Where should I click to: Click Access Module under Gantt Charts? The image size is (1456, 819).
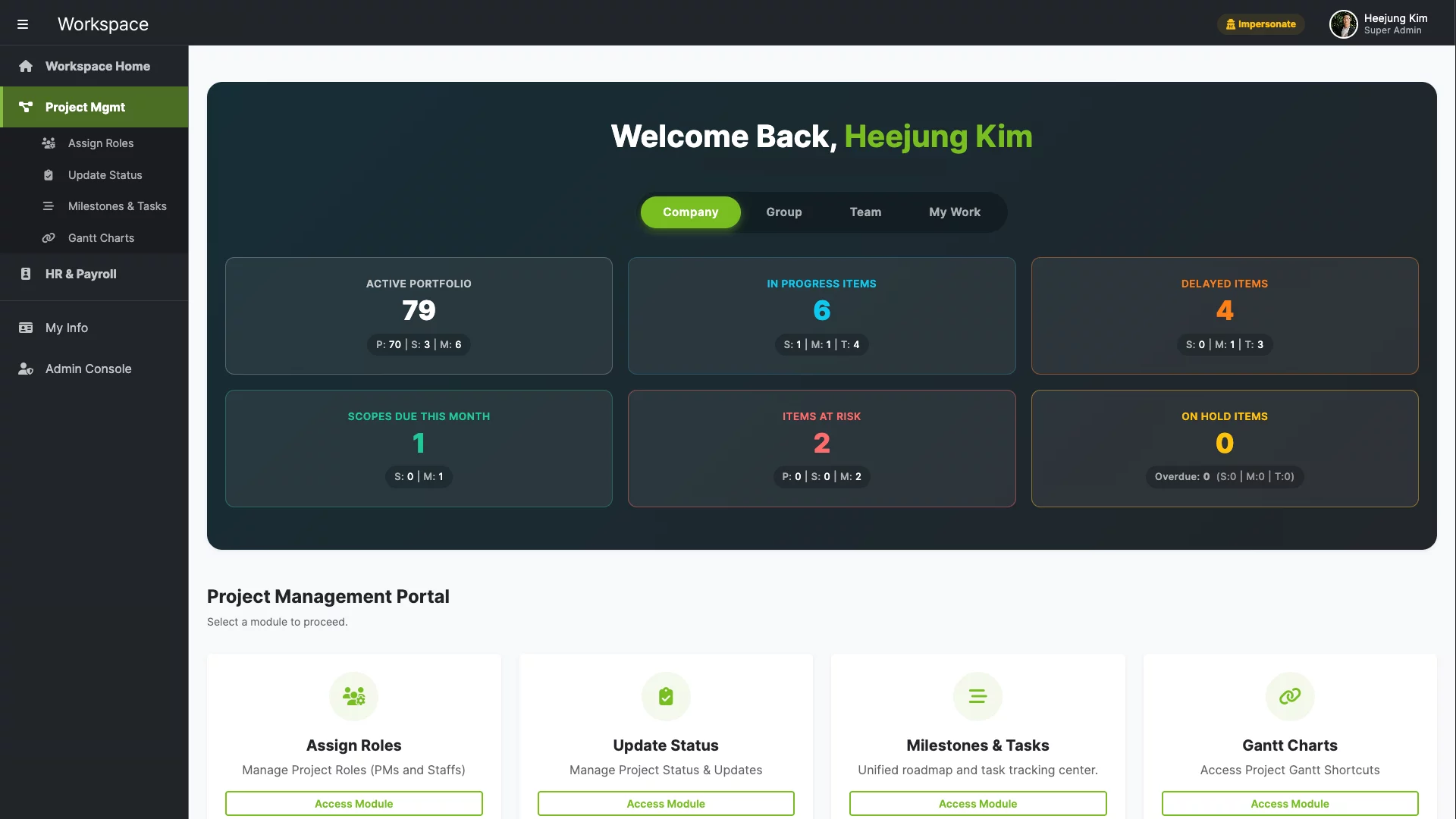(1290, 804)
